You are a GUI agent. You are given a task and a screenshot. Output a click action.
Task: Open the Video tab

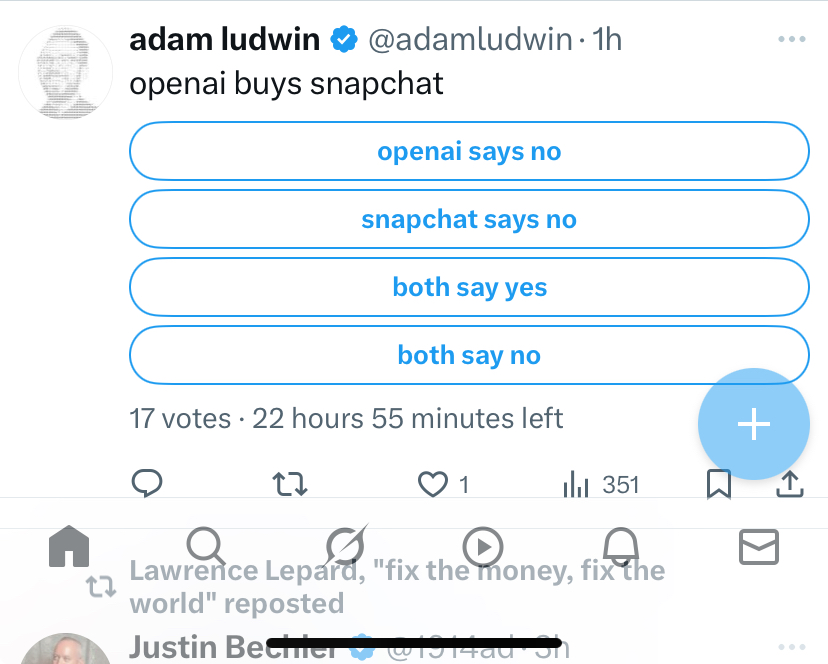click(x=483, y=547)
